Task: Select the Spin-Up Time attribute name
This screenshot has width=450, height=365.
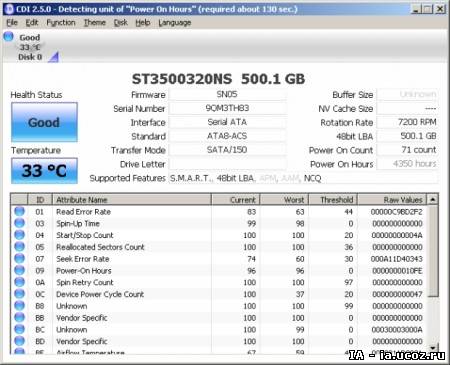Action: [78, 223]
